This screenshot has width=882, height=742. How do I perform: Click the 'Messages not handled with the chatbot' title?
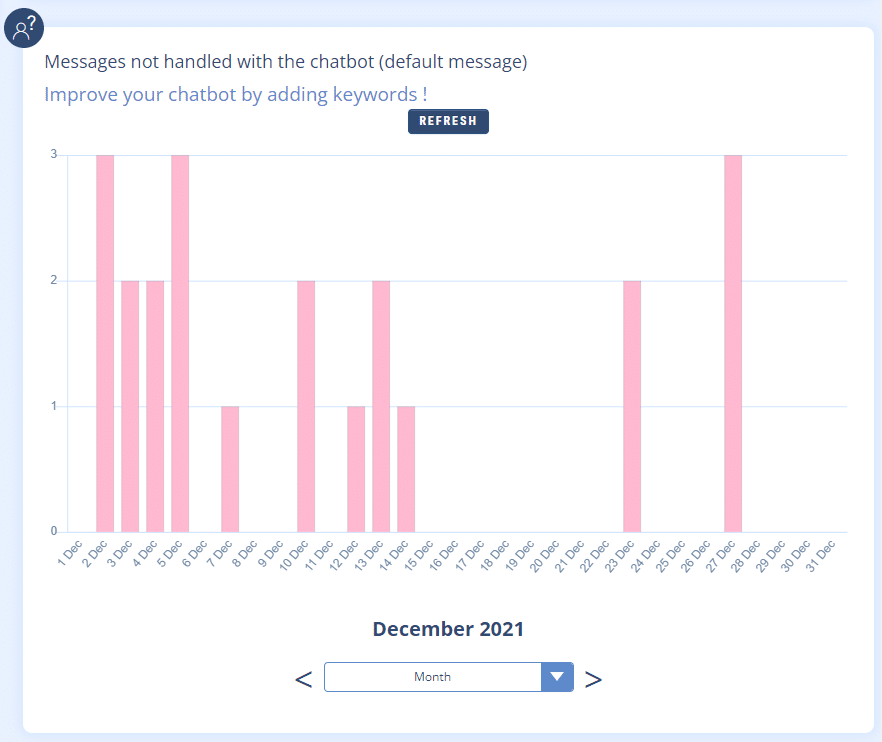(285, 62)
